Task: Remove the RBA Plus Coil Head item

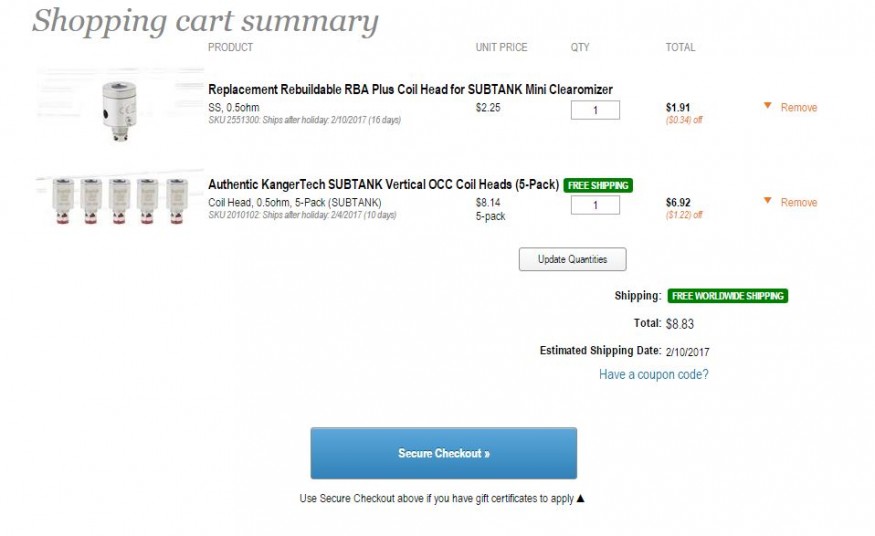Action: [798, 108]
